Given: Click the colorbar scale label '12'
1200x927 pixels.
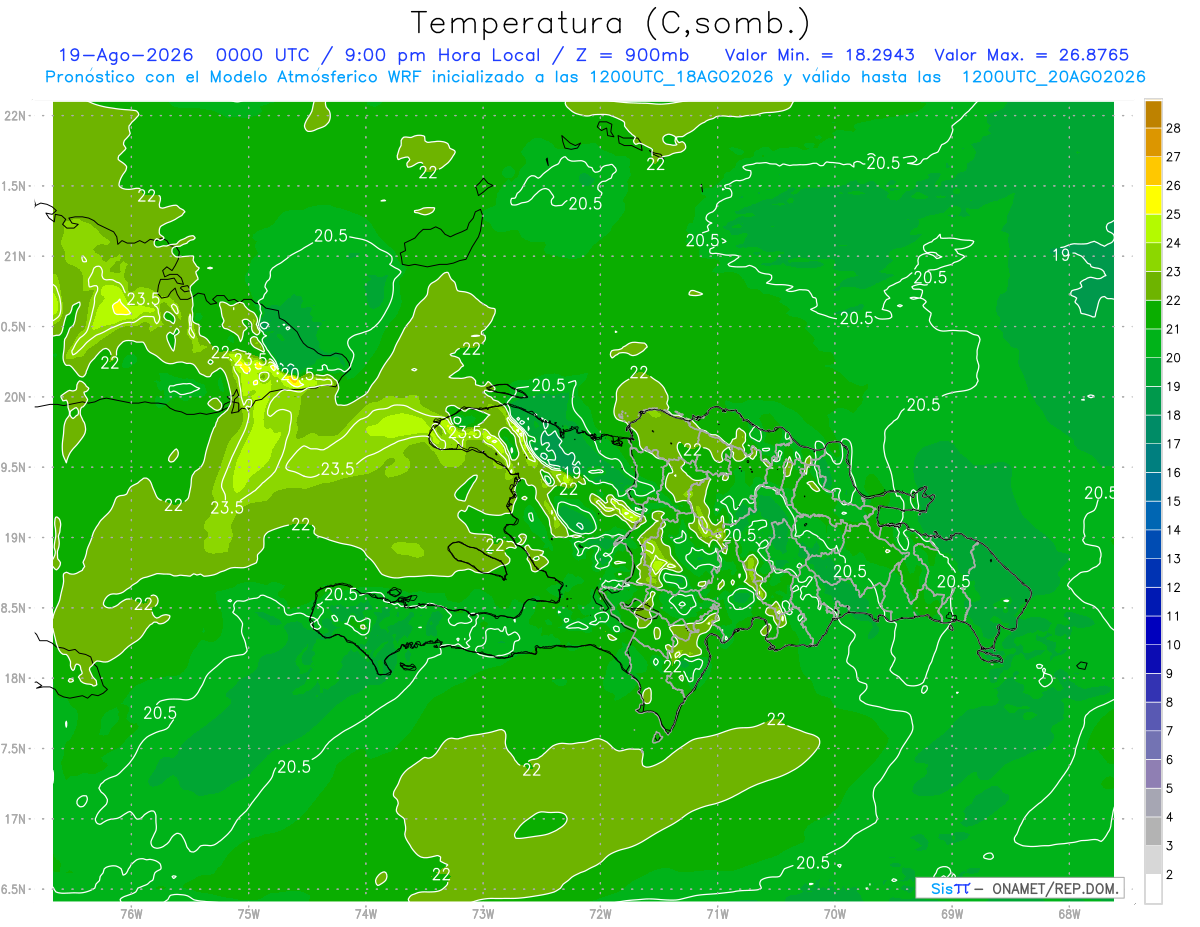Looking at the screenshot, I should 1174,587.
